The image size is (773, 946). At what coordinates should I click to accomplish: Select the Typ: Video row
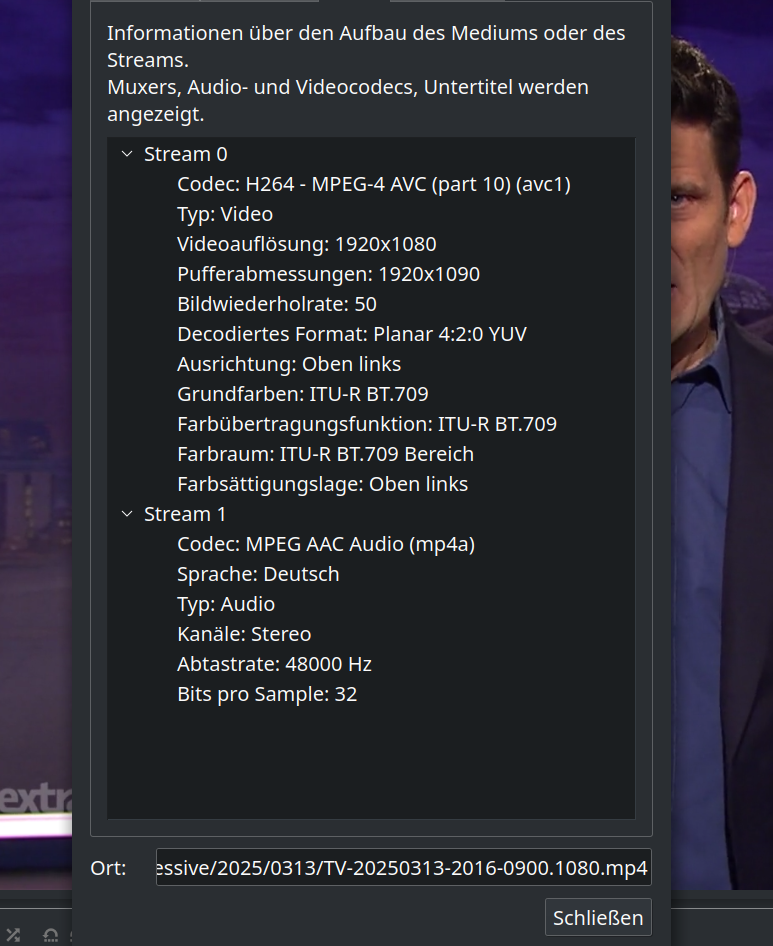click(x=225, y=214)
